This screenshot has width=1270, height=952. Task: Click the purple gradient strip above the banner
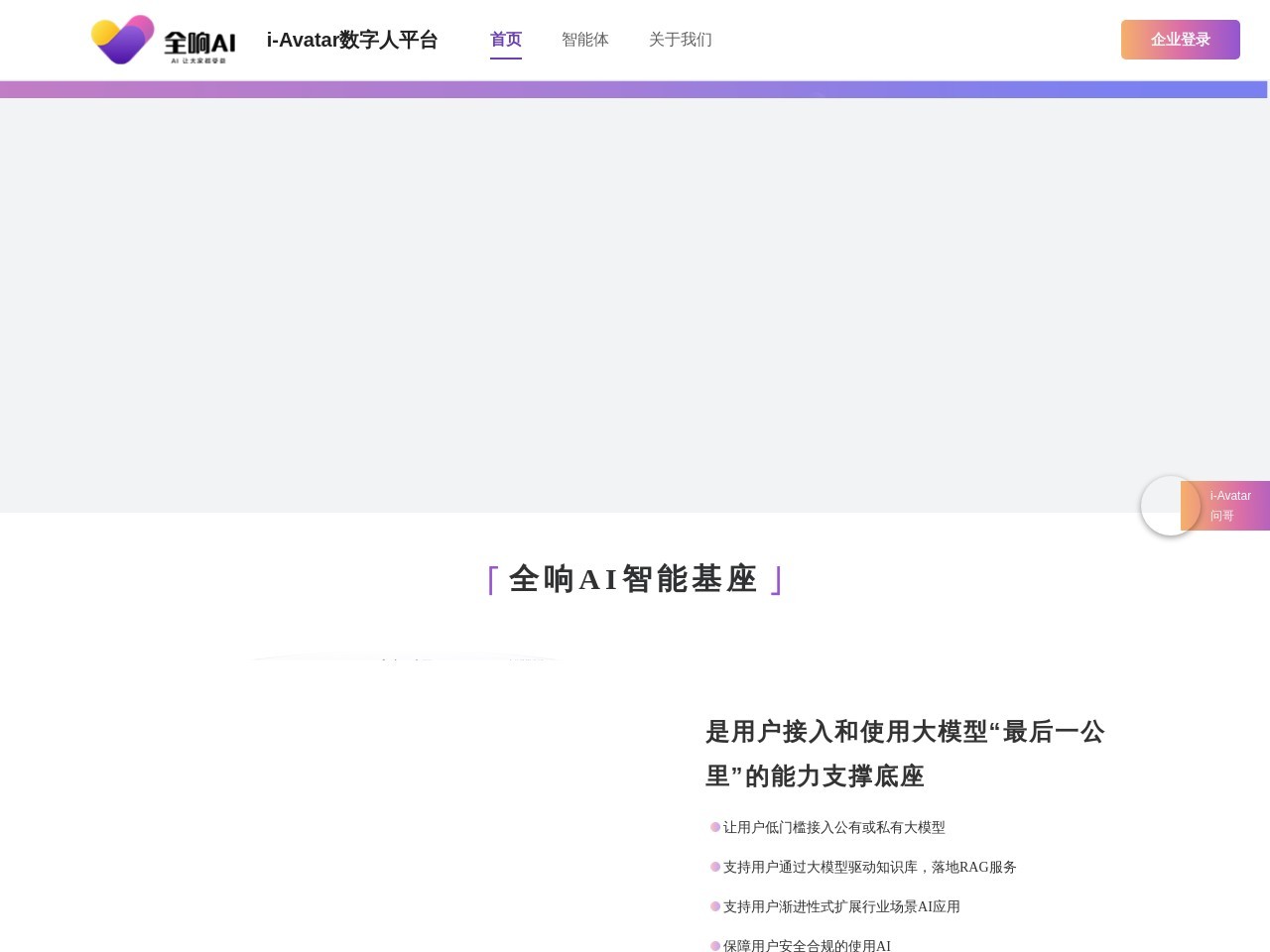tap(635, 90)
